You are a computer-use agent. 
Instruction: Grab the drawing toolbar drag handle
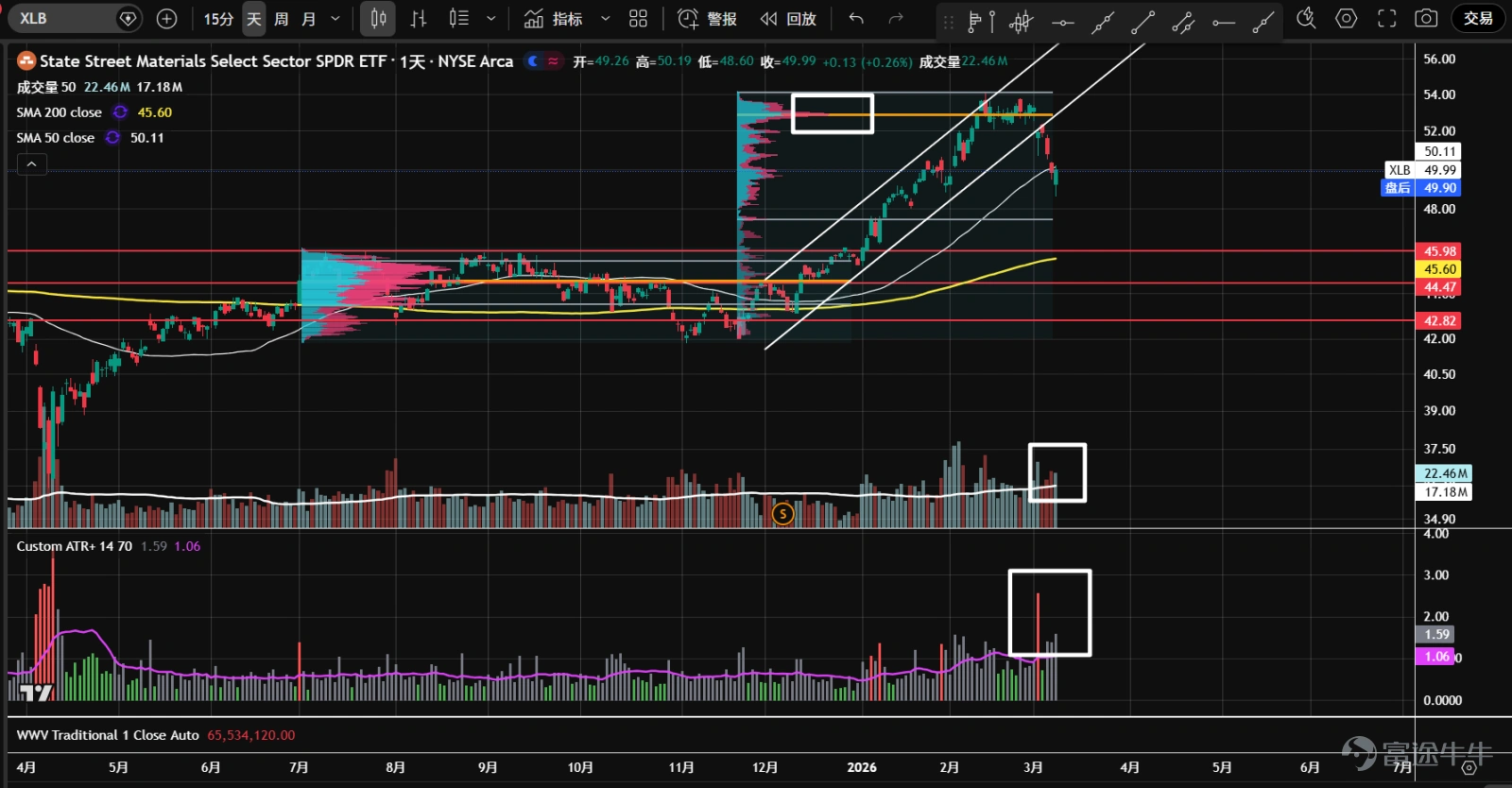(x=949, y=21)
